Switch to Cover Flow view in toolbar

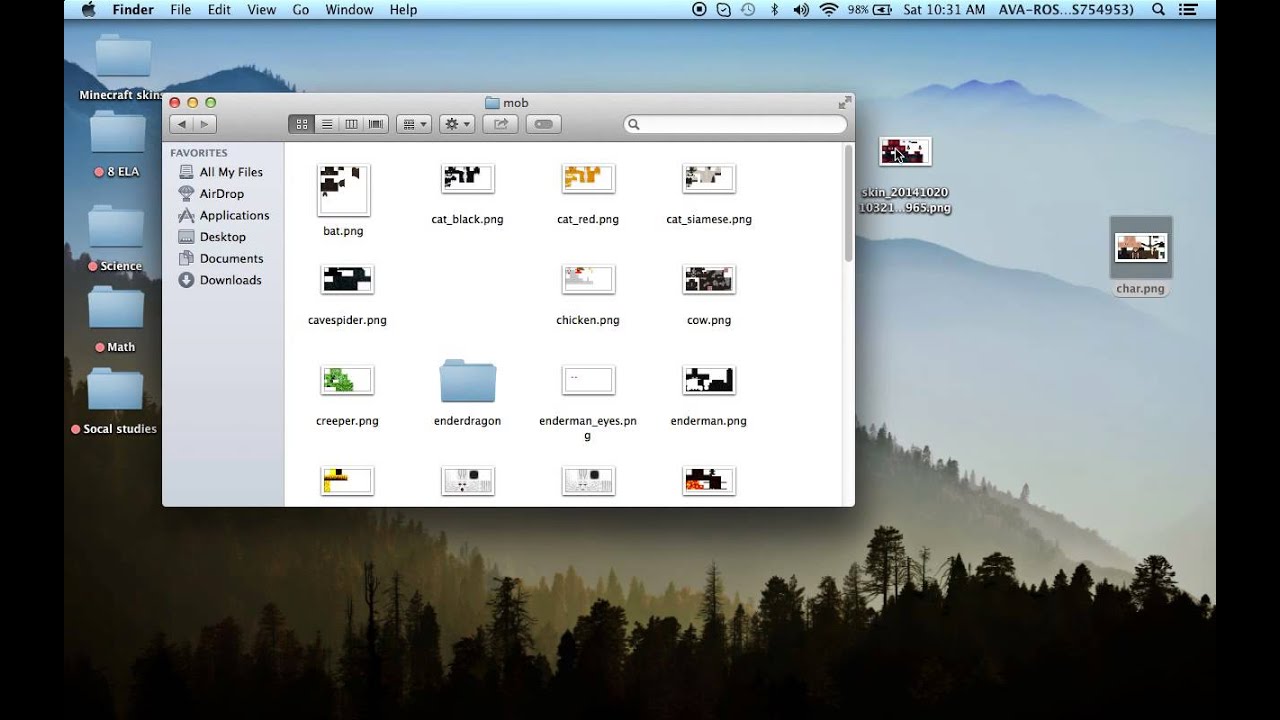point(376,124)
